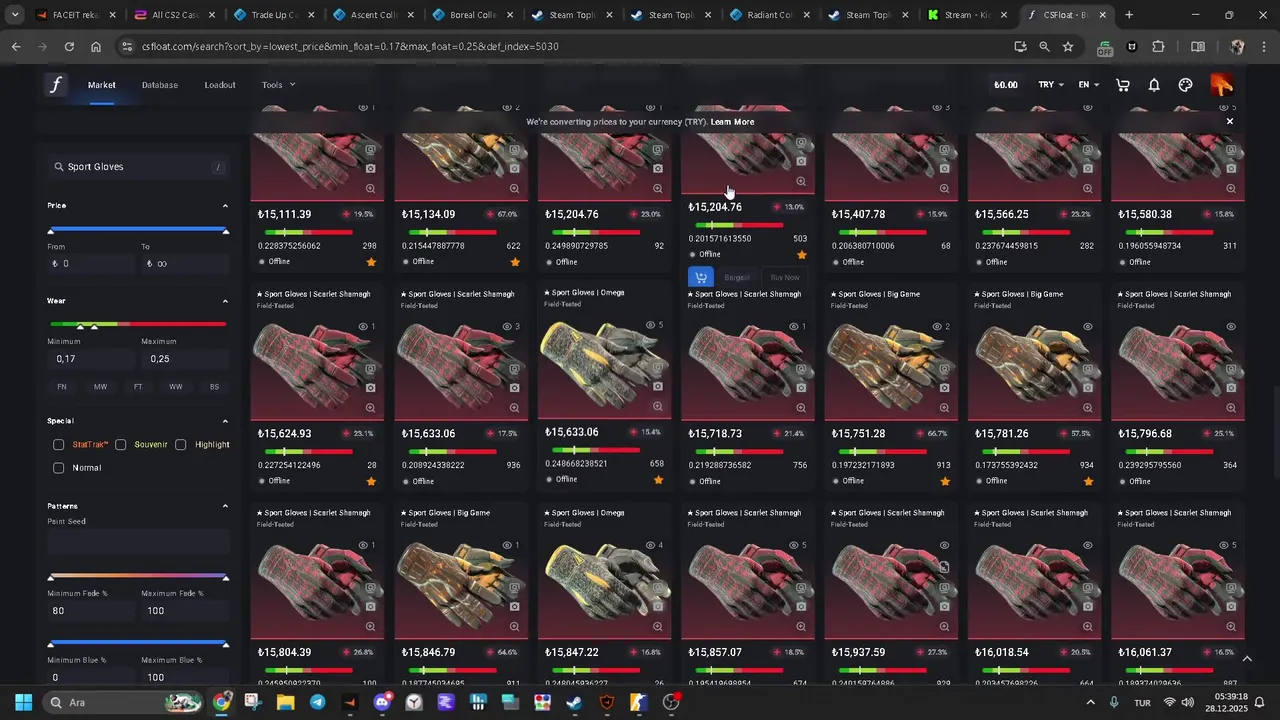The image size is (1280, 720).
Task: Open the TRY currency dropdown
Action: click(1051, 85)
